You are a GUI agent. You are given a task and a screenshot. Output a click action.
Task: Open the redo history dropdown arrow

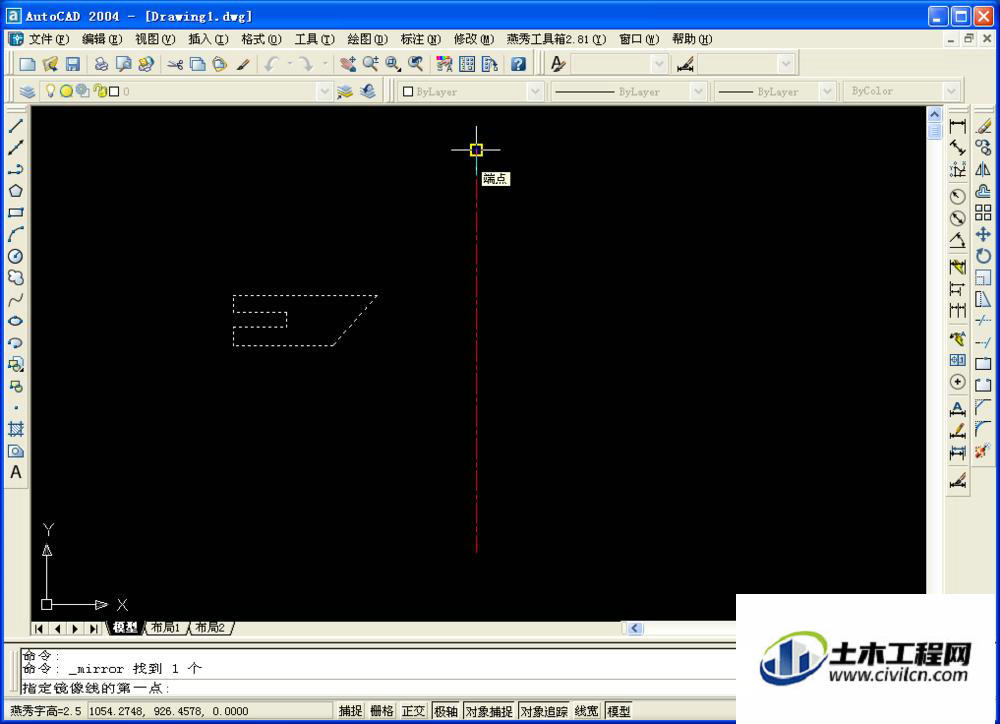coord(325,64)
